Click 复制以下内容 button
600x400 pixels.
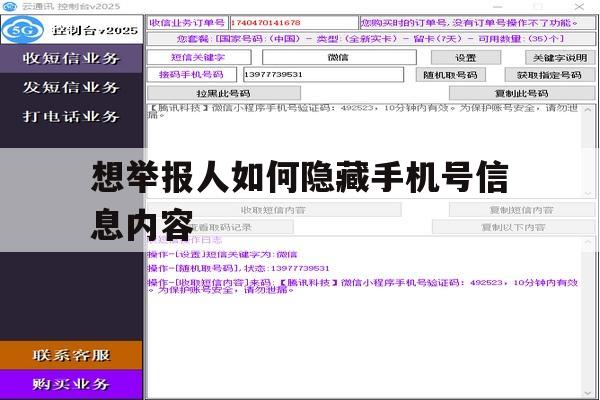pos(514,227)
